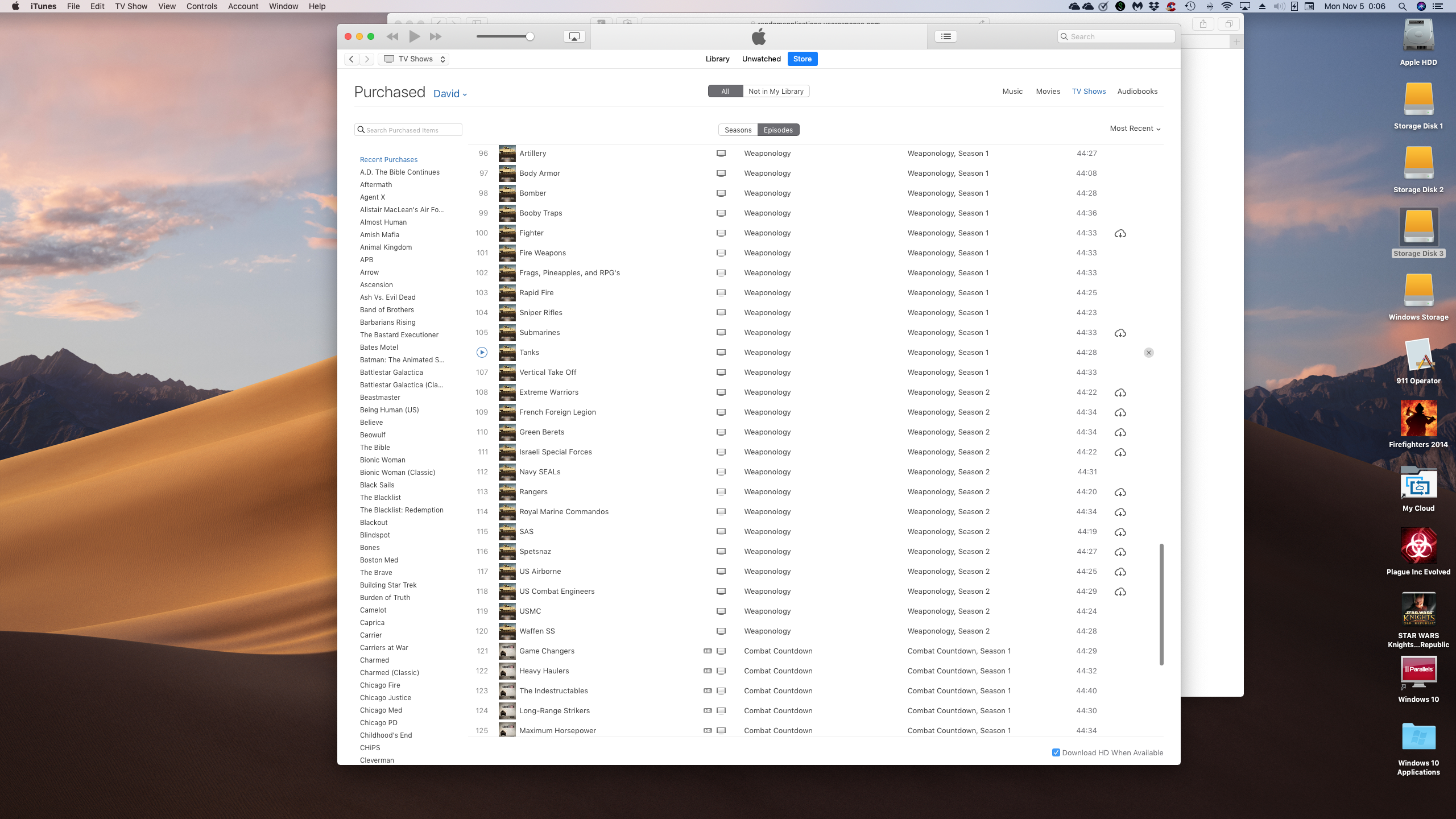Cancel the Tanks download with X icon

click(1148, 353)
